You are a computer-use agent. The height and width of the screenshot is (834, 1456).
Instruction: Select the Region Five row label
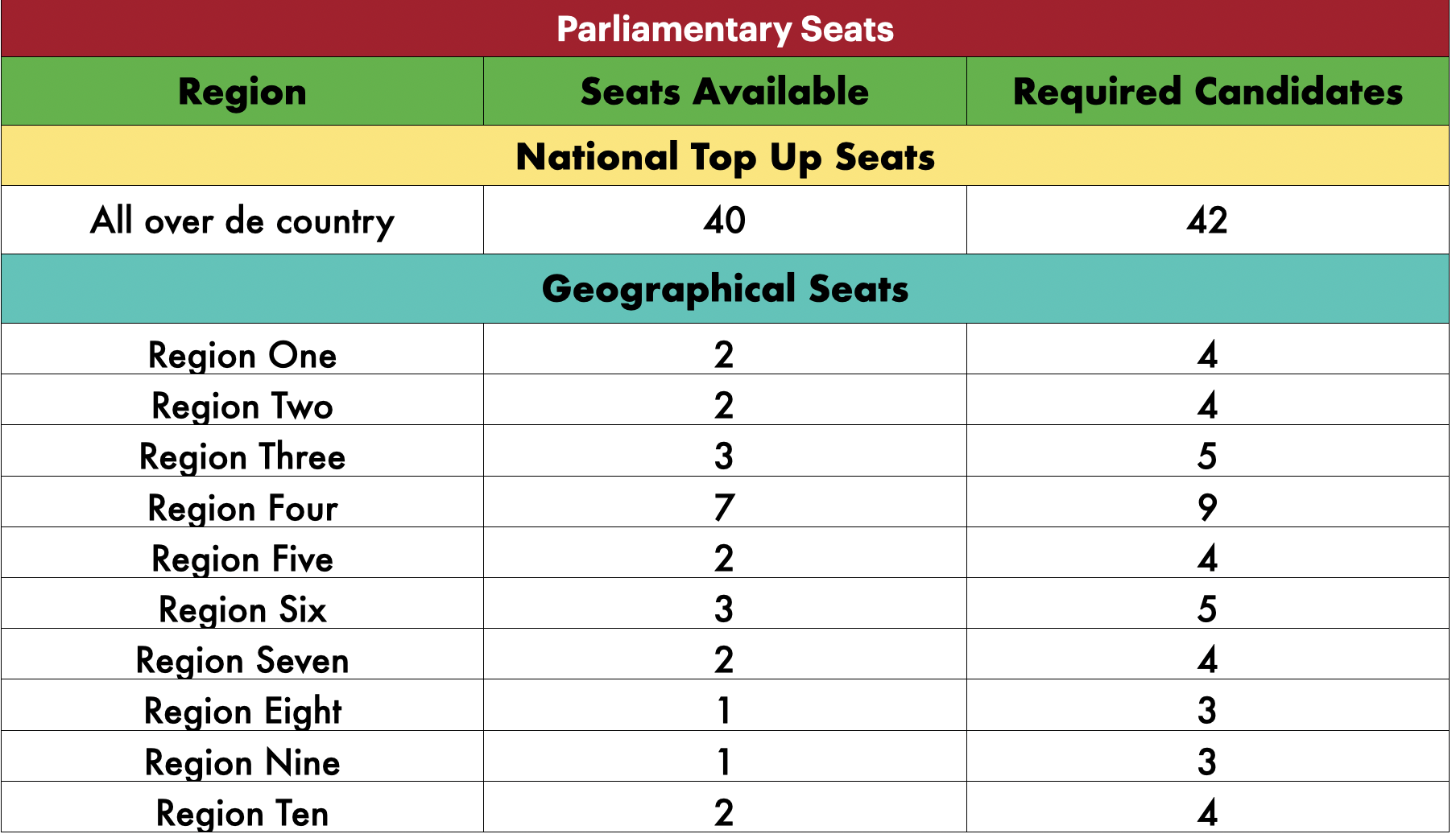point(242,559)
